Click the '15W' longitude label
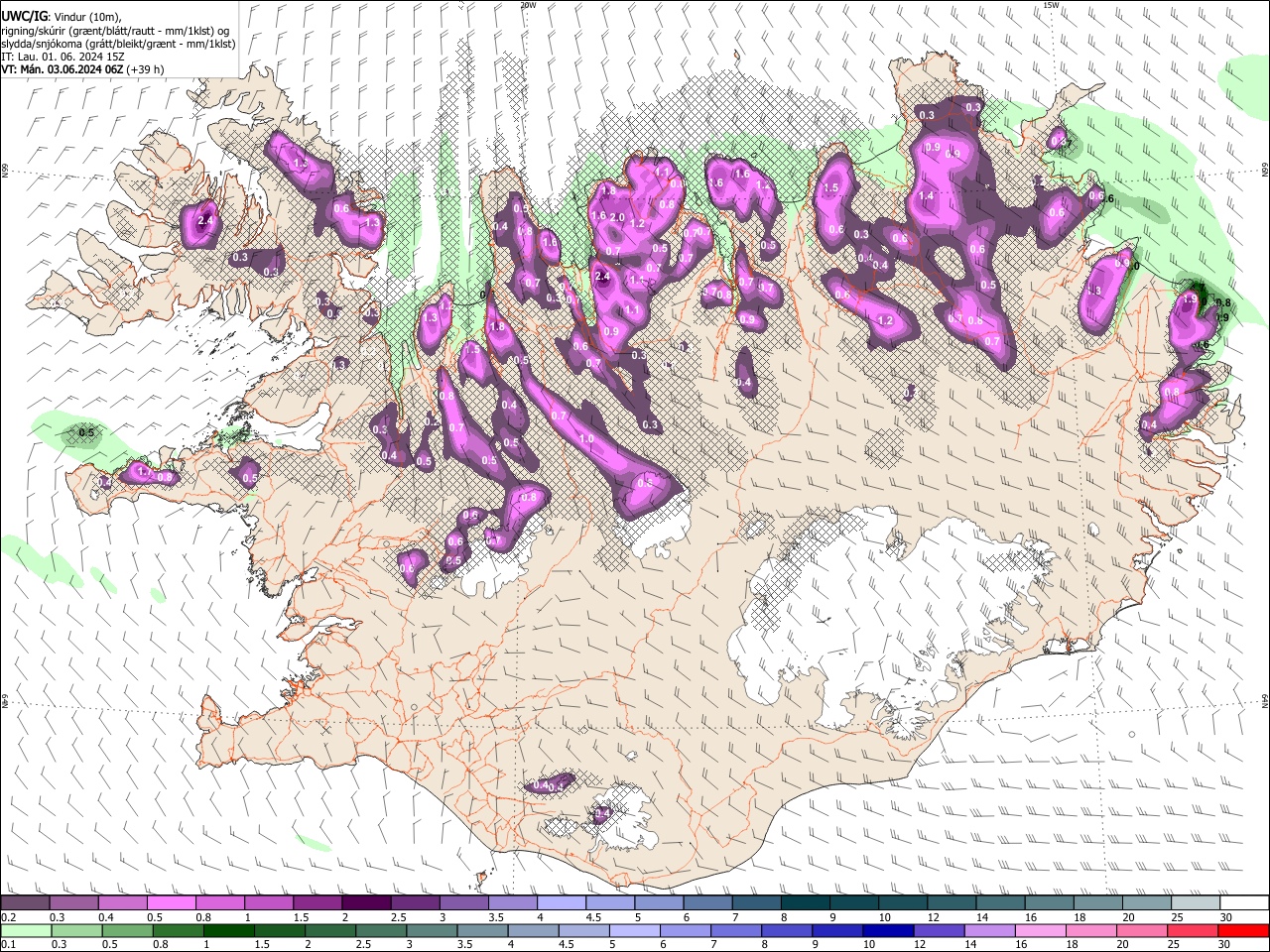 1051,5
